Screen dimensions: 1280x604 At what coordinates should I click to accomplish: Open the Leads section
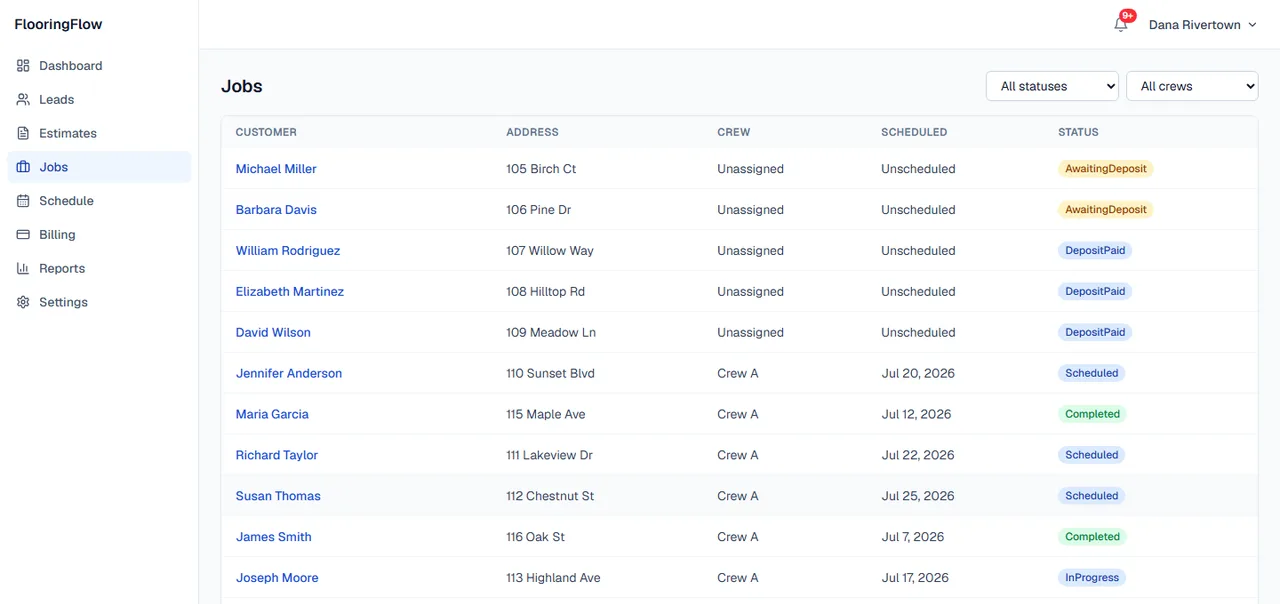pyautogui.click(x=99, y=100)
